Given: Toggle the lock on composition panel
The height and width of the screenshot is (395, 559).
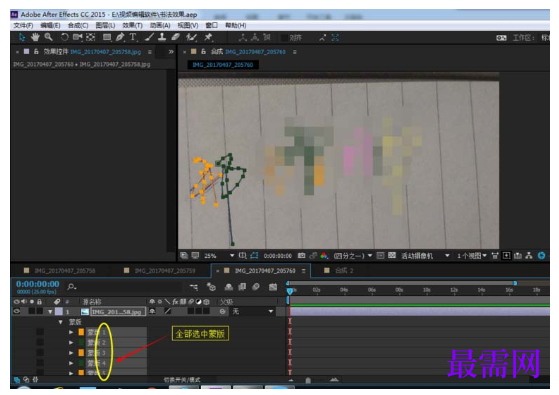Looking at the screenshot, I should 203,52.
